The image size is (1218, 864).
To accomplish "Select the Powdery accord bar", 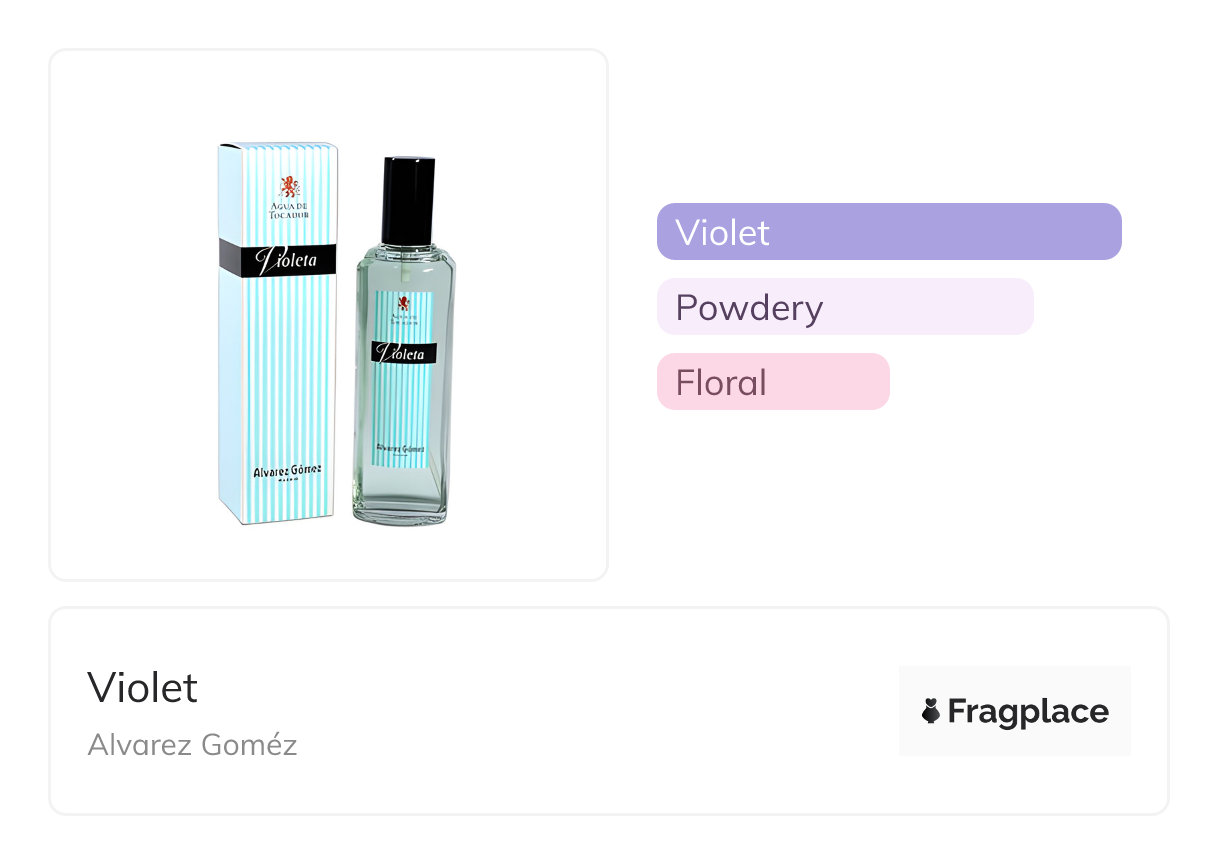I will [x=844, y=307].
